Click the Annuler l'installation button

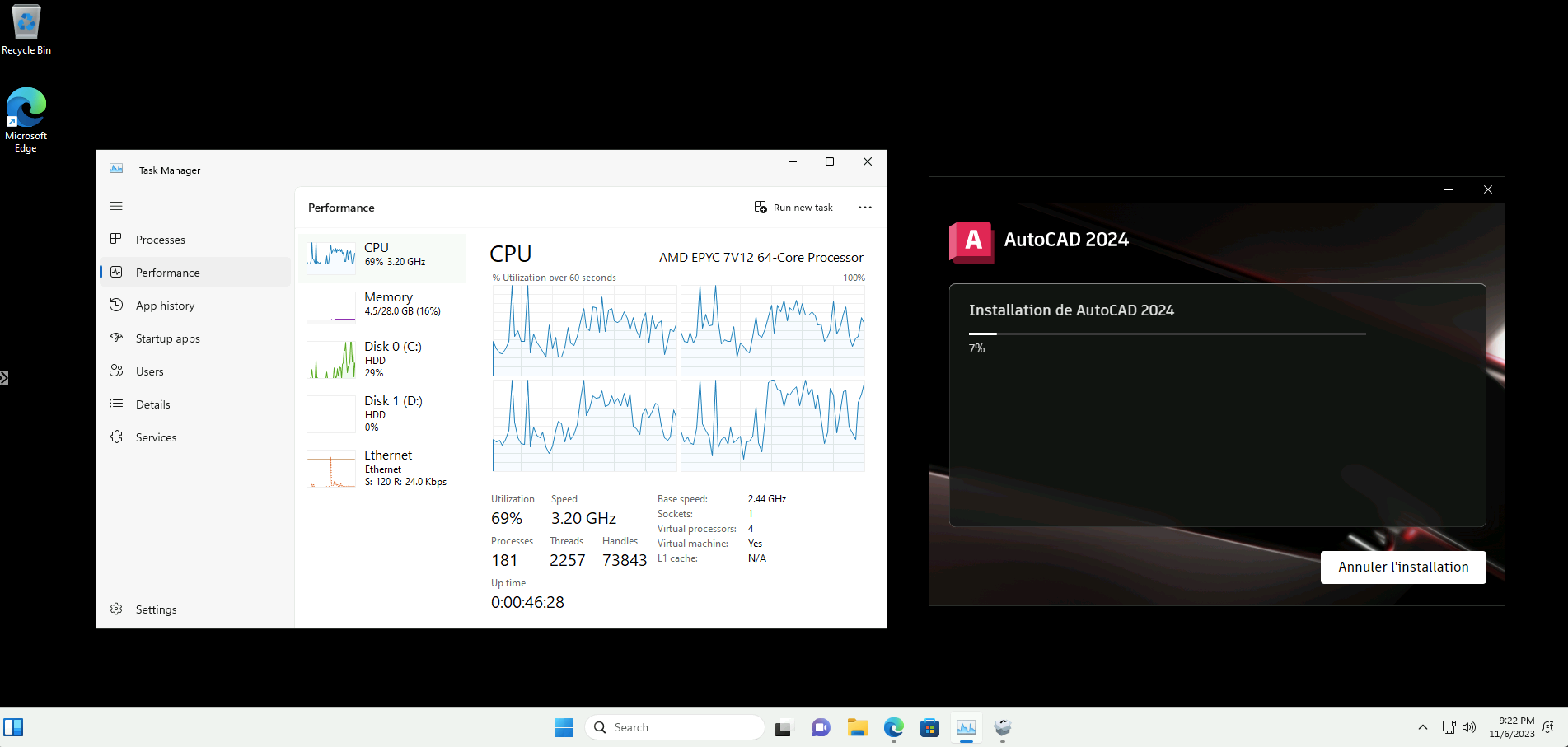pyautogui.click(x=1403, y=567)
